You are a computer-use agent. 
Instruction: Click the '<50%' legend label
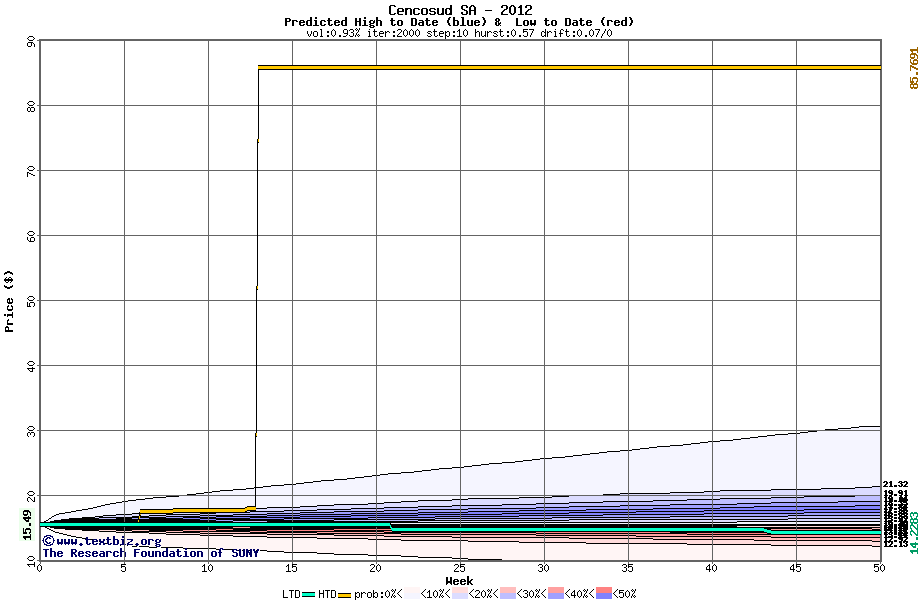click(624, 594)
